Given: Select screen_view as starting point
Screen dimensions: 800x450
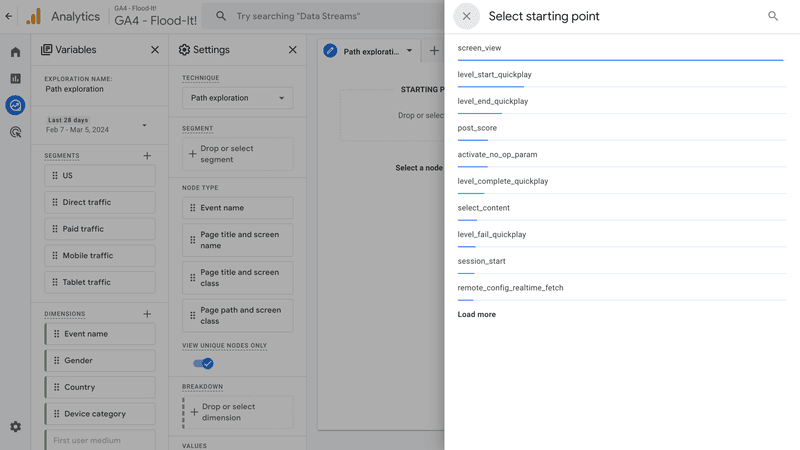Looking at the screenshot, I should point(480,48).
